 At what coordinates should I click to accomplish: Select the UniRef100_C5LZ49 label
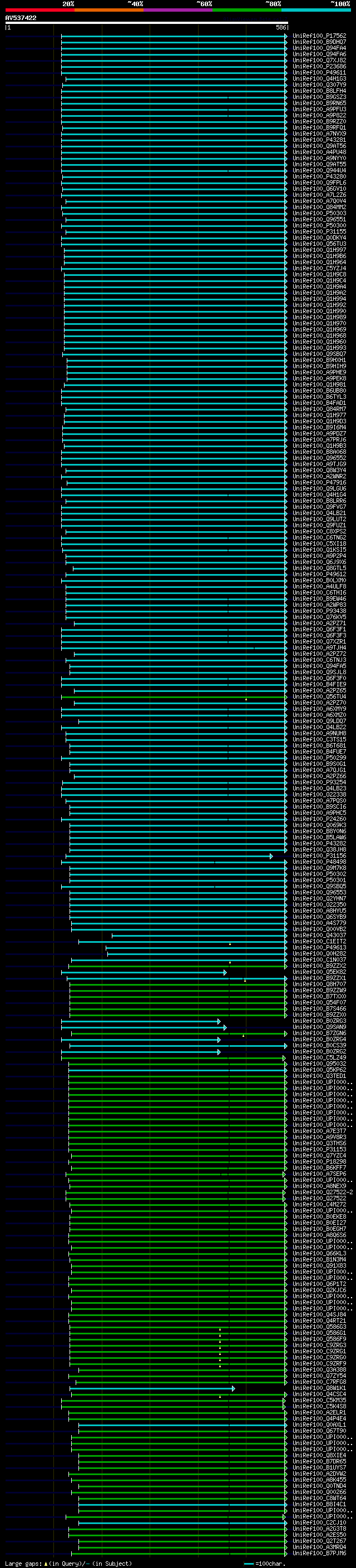[x=319, y=1057]
